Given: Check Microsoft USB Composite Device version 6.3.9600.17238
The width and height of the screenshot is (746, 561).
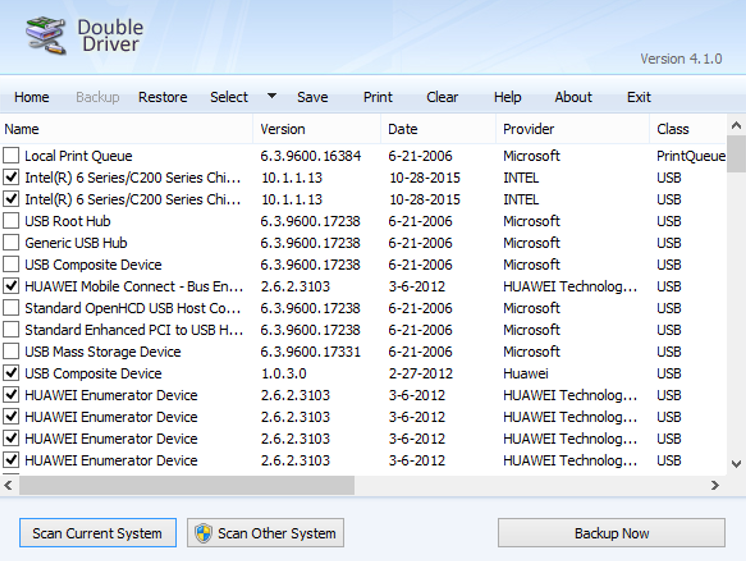Looking at the screenshot, I should click(11, 264).
